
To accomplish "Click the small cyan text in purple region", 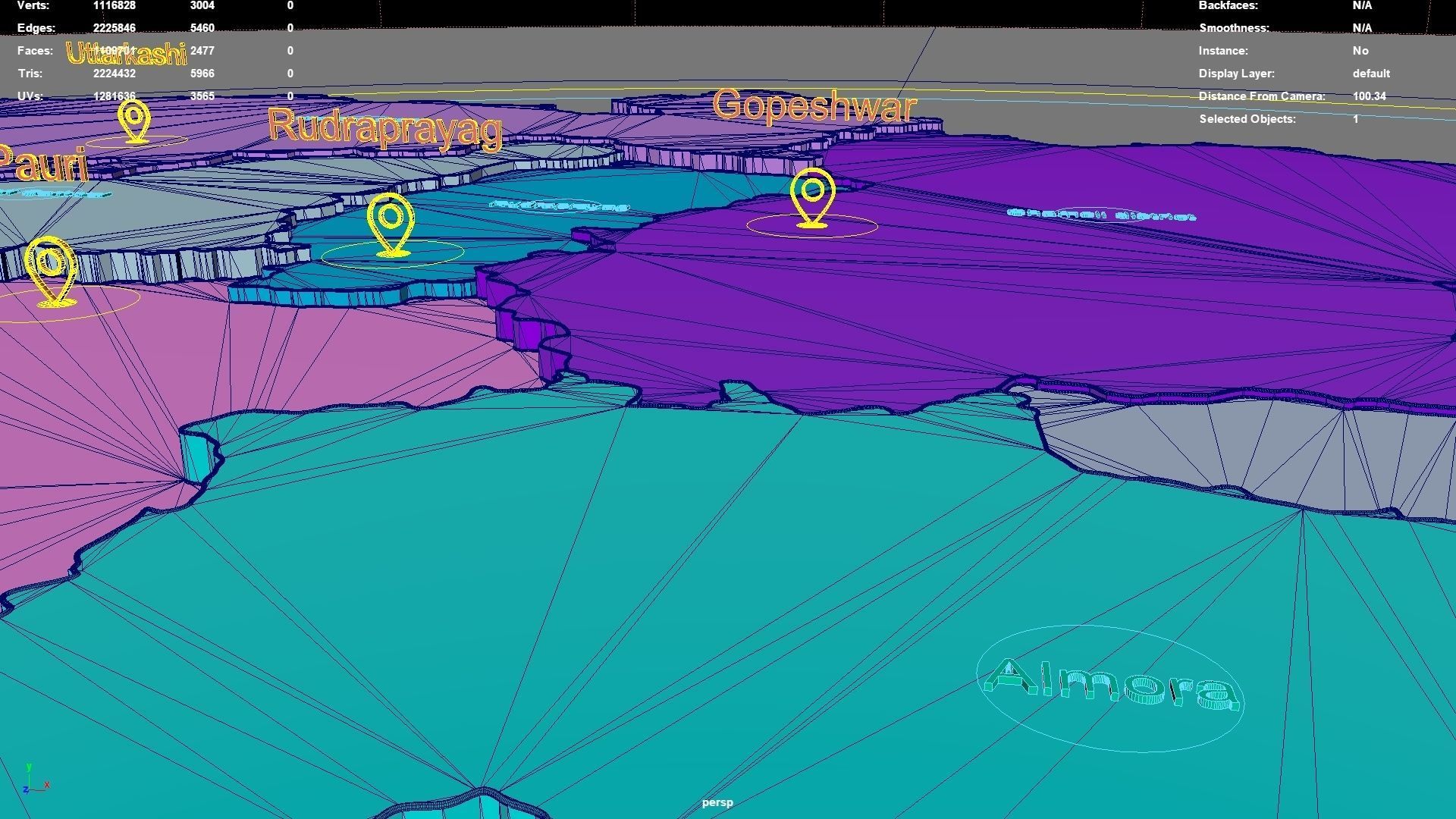I will point(1101,215).
